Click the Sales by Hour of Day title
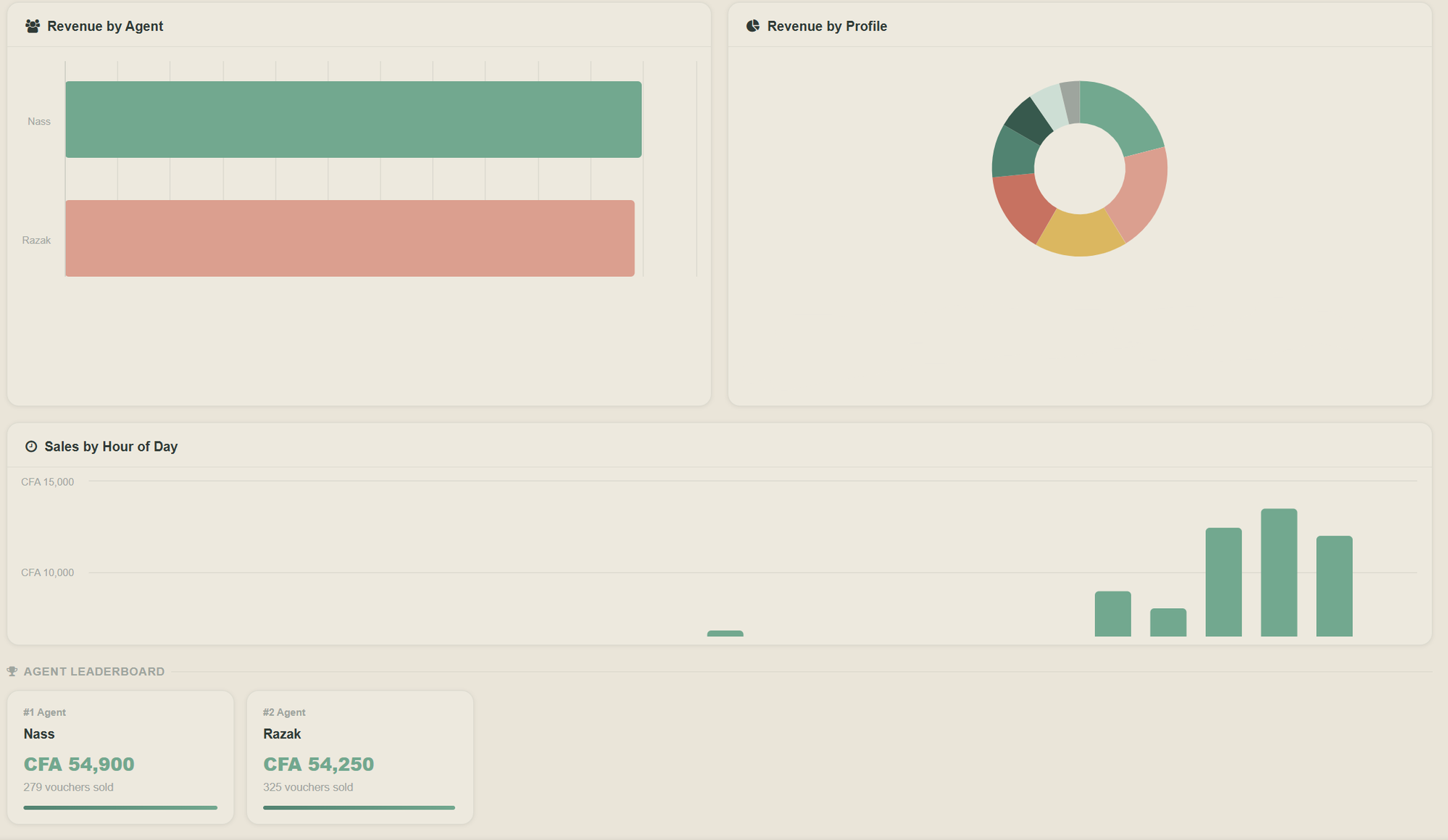The height and width of the screenshot is (840, 1448). pos(111,446)
